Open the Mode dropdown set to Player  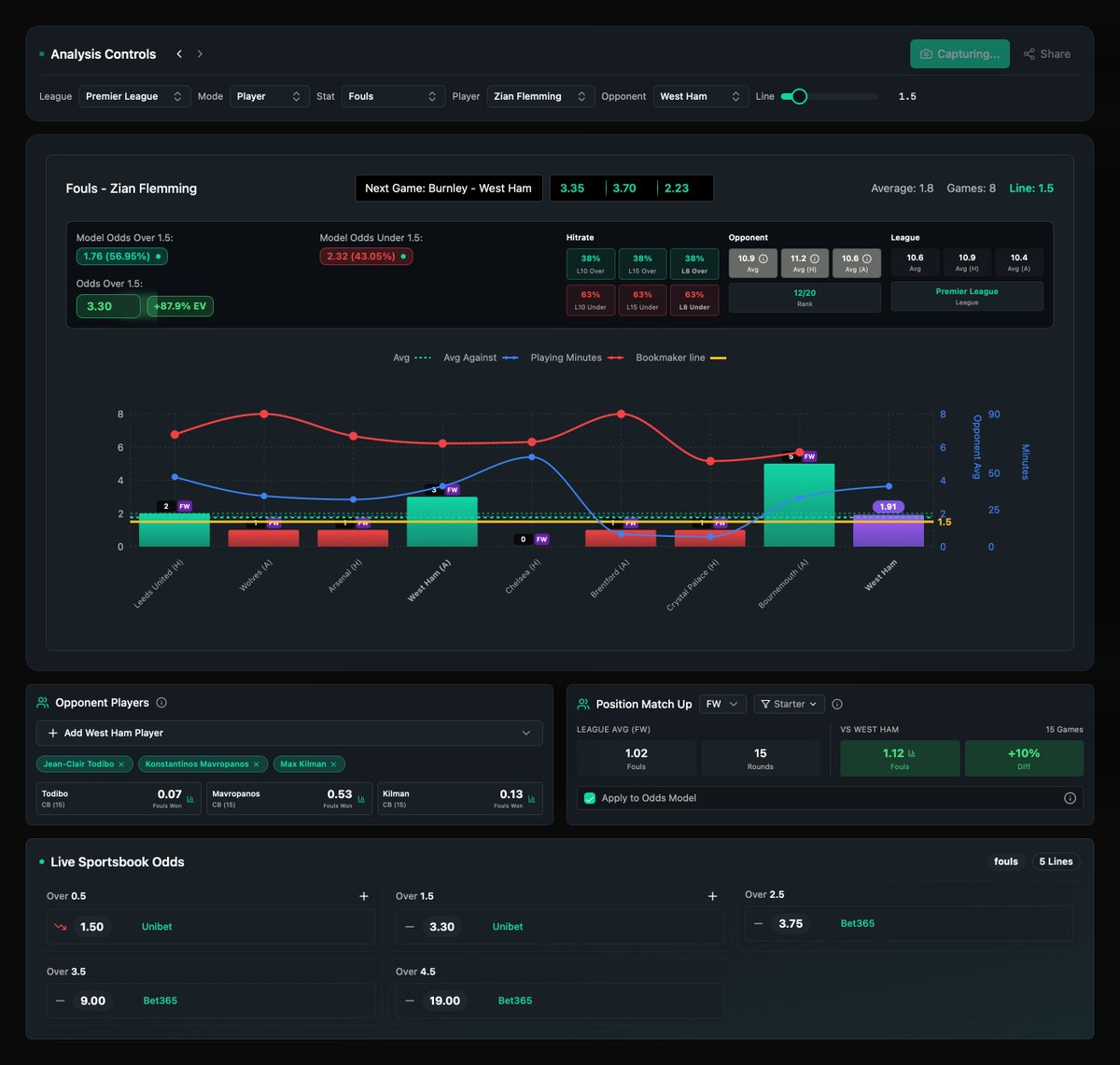coord(270,96)
